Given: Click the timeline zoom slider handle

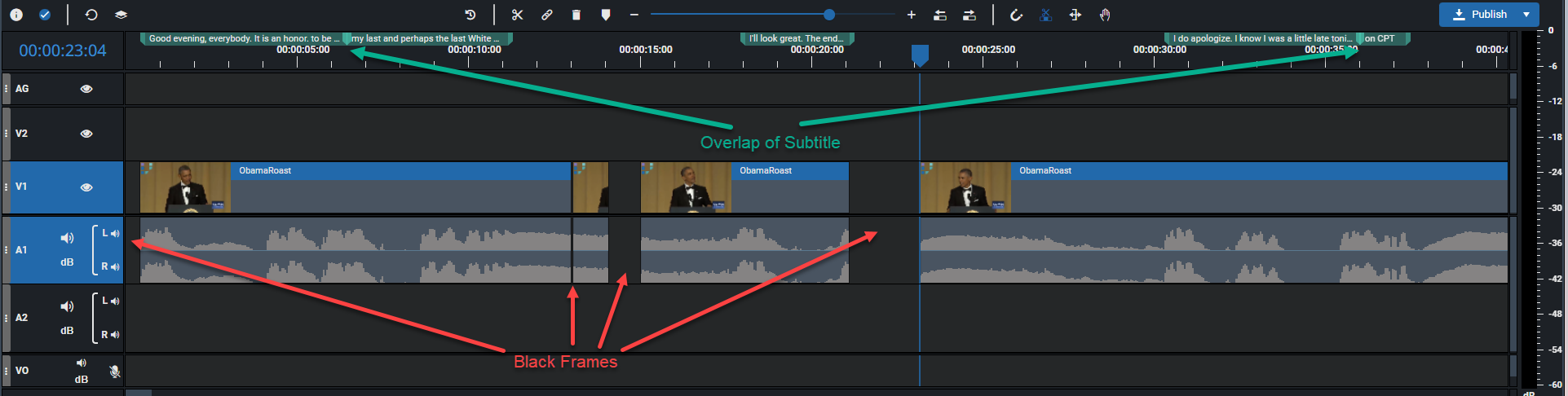Looking at the screenshot, I should tap(829, 15).
